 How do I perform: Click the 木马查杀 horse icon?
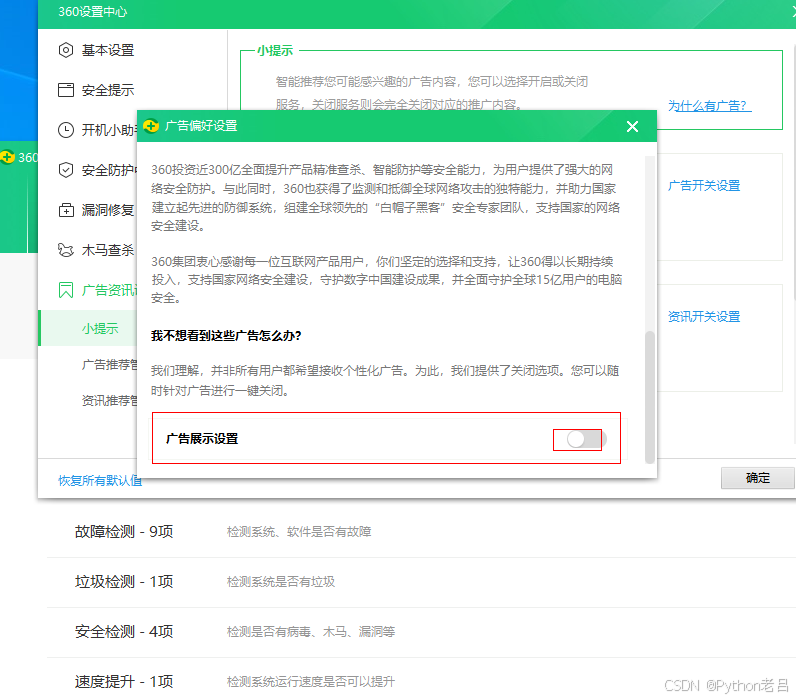(65, 250)
